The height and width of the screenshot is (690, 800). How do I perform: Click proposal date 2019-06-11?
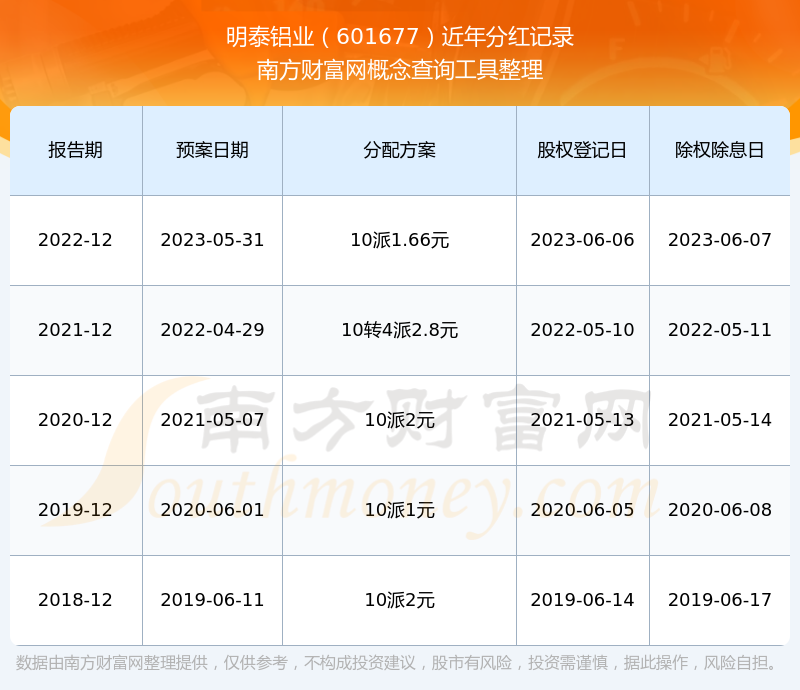[212, 600]
